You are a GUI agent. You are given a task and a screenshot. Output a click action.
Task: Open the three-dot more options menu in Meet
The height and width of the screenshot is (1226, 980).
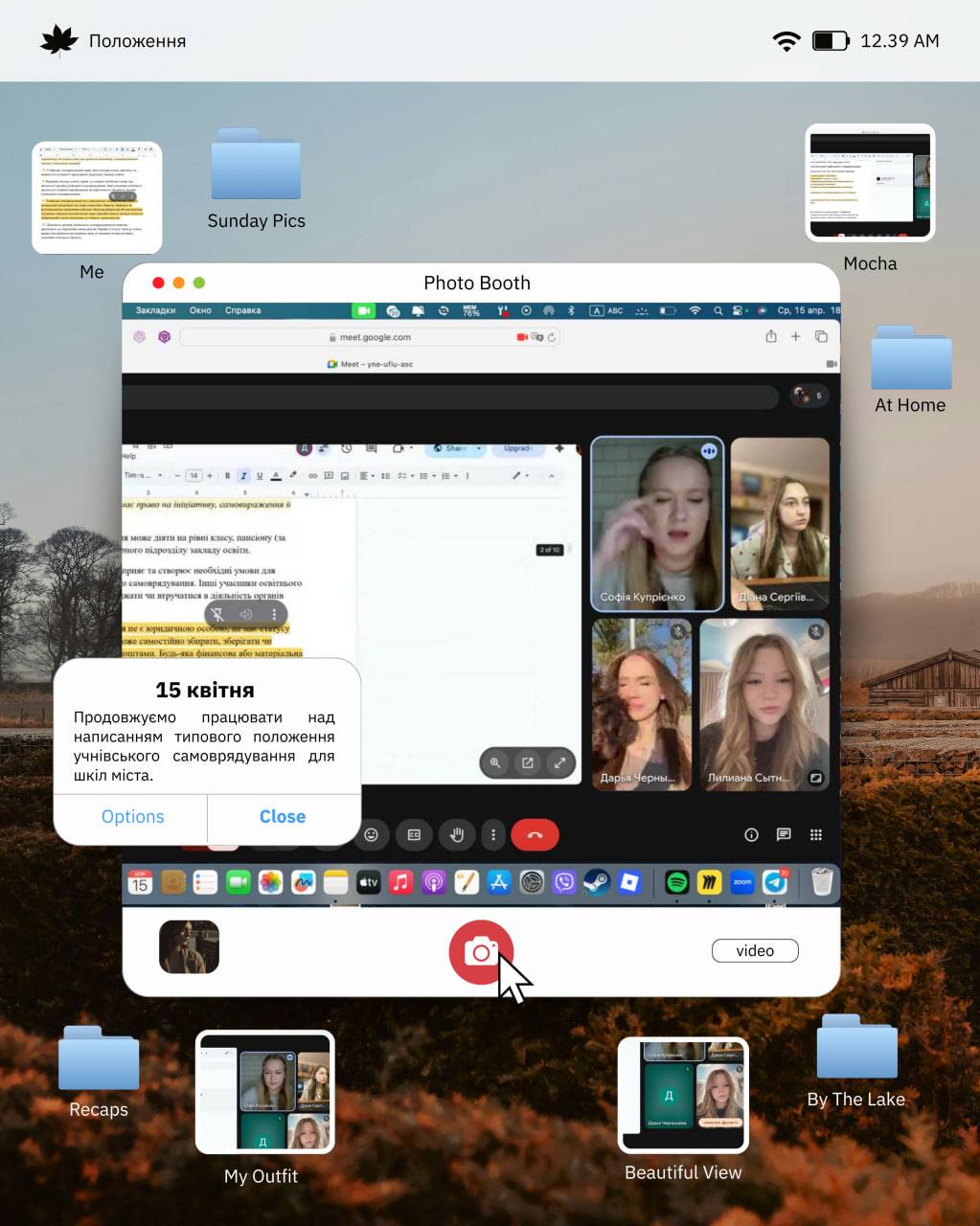[x=493, y=835]
